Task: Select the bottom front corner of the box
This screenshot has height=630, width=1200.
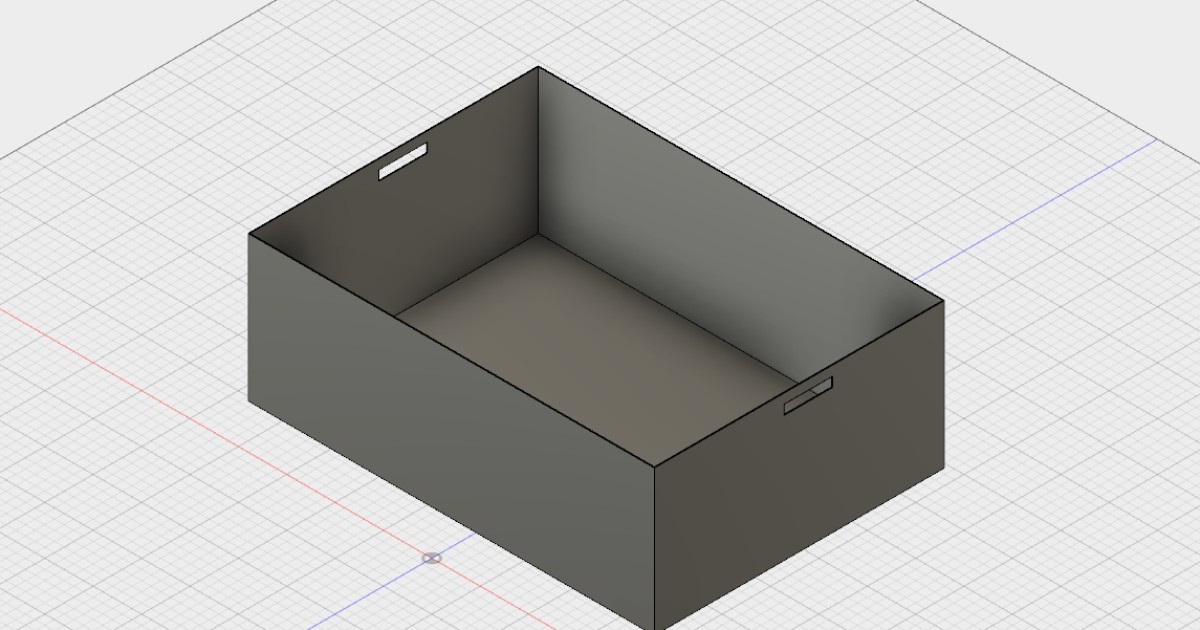Action: click(655, 627)
